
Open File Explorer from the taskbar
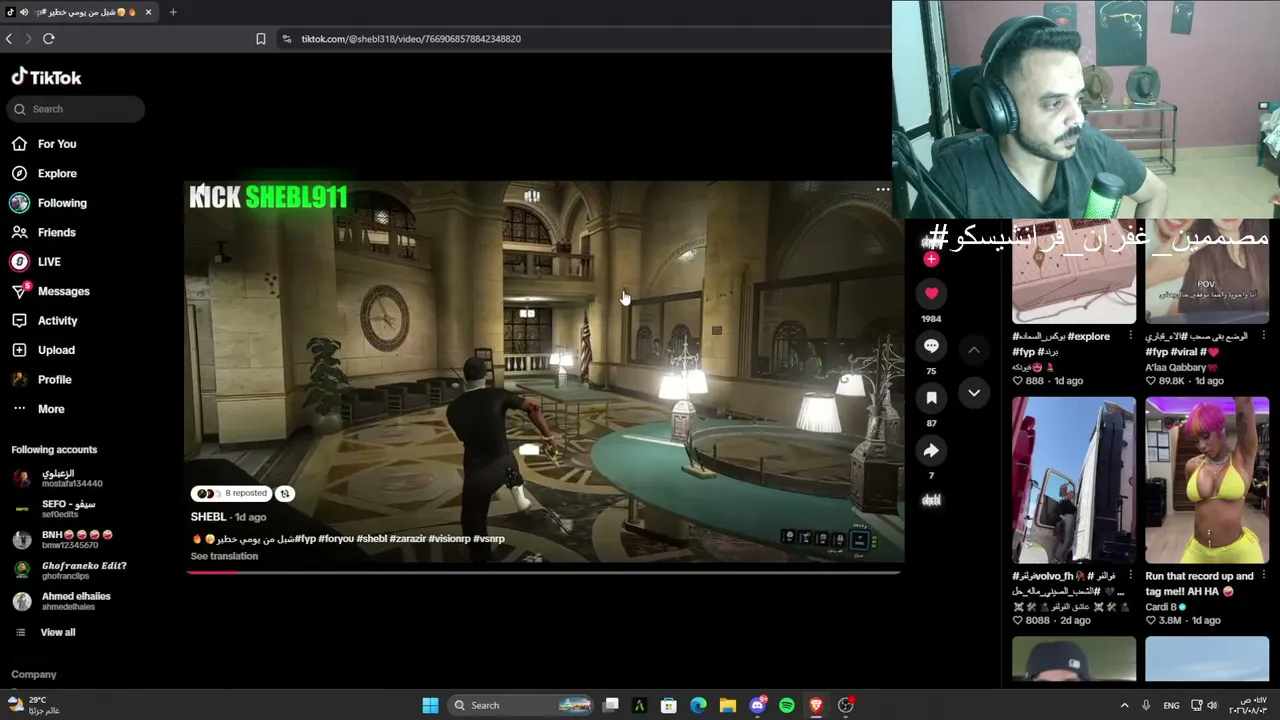tap(728, 705)
